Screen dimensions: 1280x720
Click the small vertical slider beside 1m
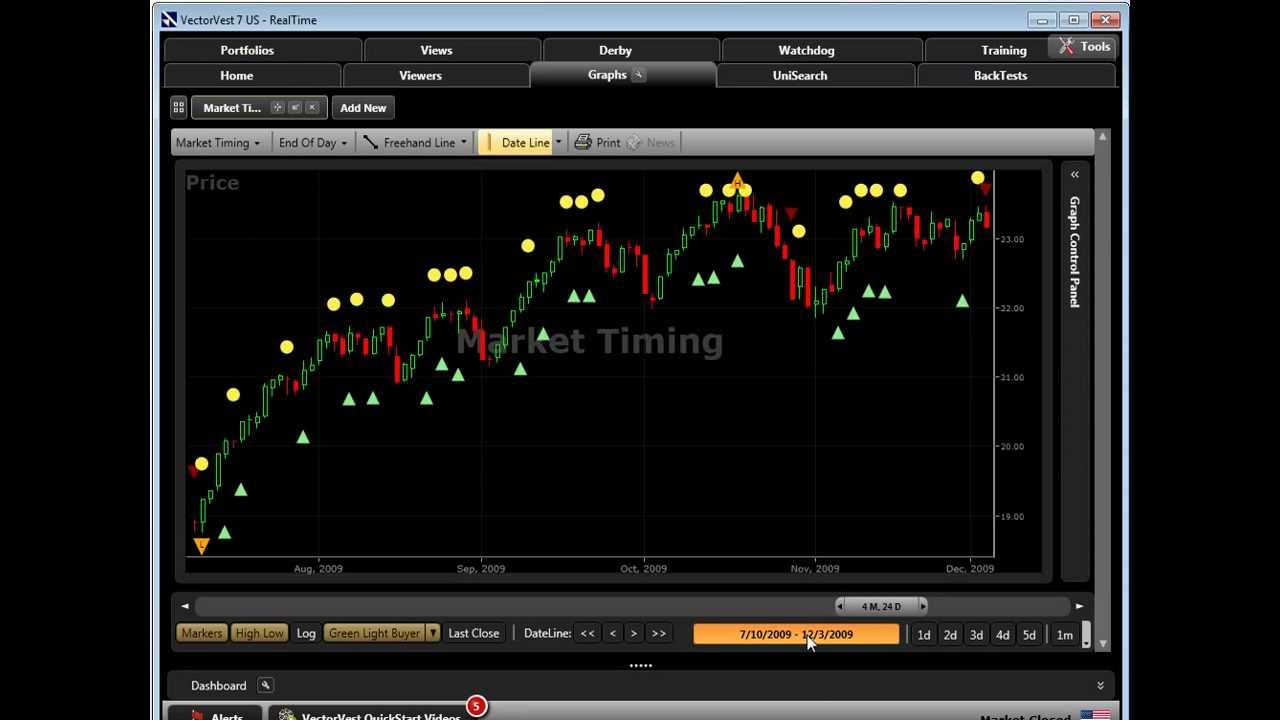[x=1086, y=635]
